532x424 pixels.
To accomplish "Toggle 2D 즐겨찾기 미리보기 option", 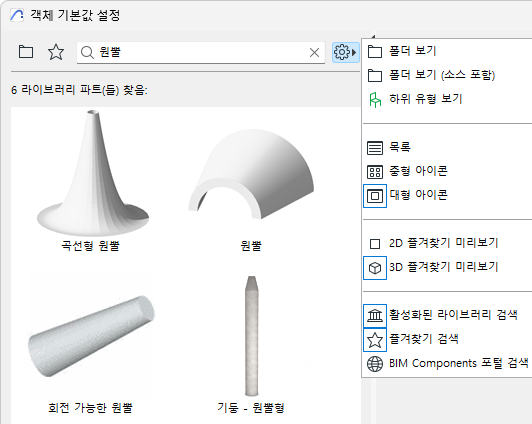I will click(x=447, y=243).
